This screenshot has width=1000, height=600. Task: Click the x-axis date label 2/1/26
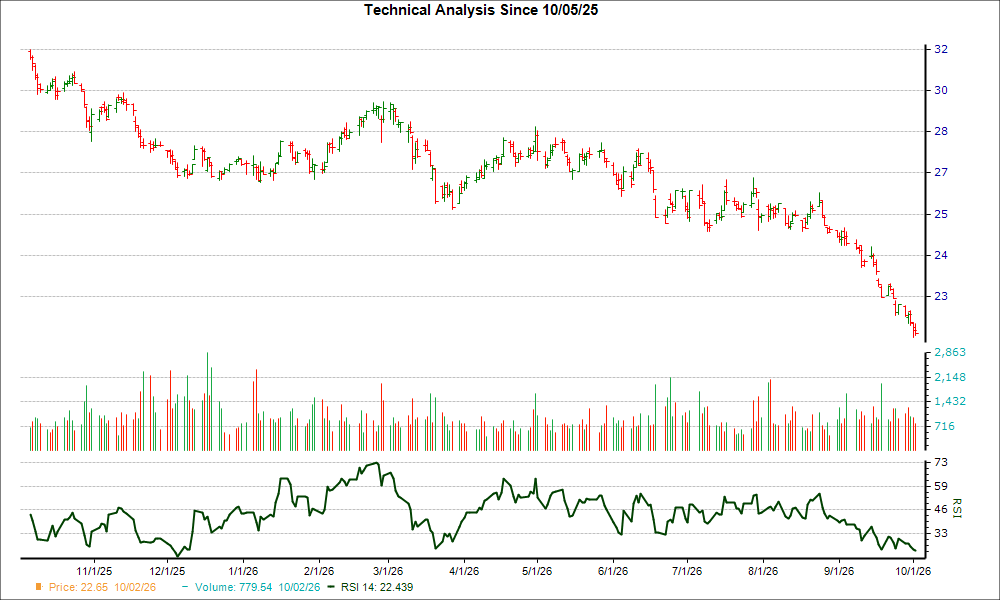tap(319, 571)
